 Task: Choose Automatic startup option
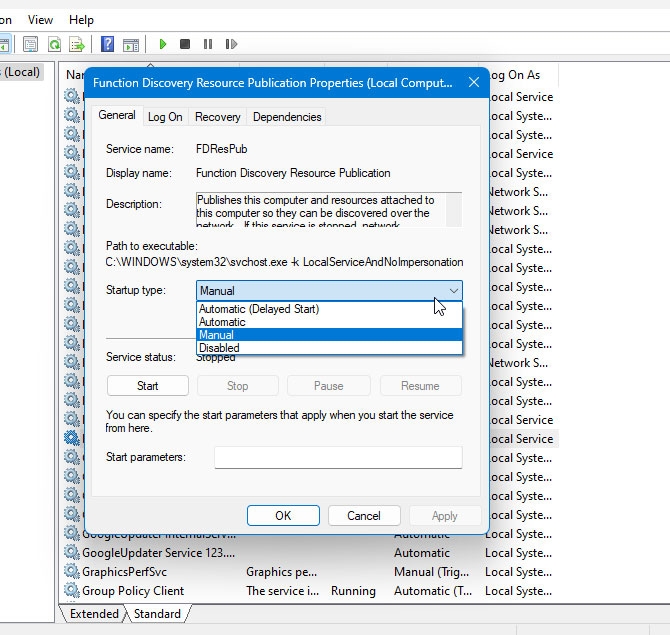(329, 322)
